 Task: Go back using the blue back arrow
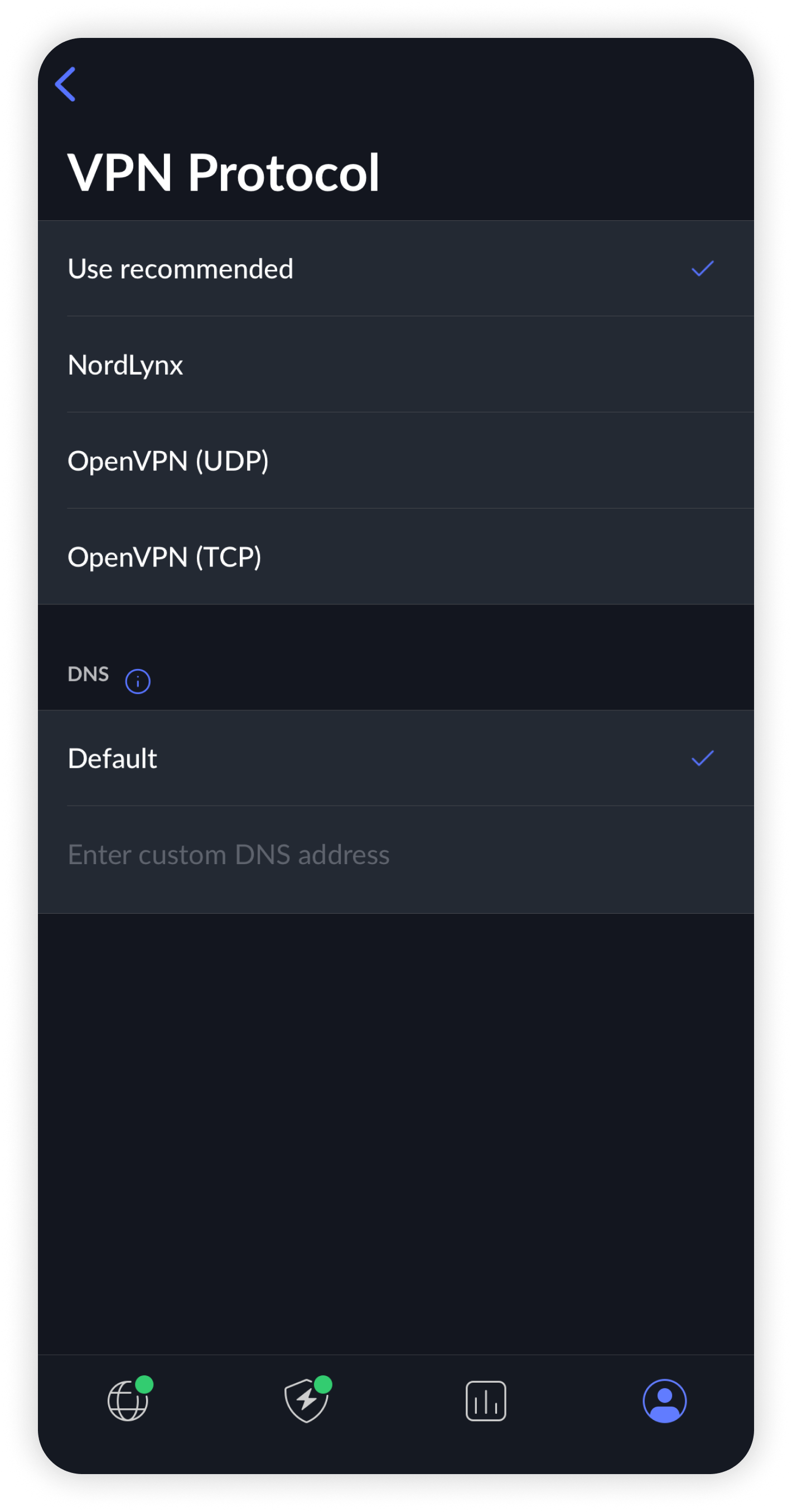[x=65, y=84]
